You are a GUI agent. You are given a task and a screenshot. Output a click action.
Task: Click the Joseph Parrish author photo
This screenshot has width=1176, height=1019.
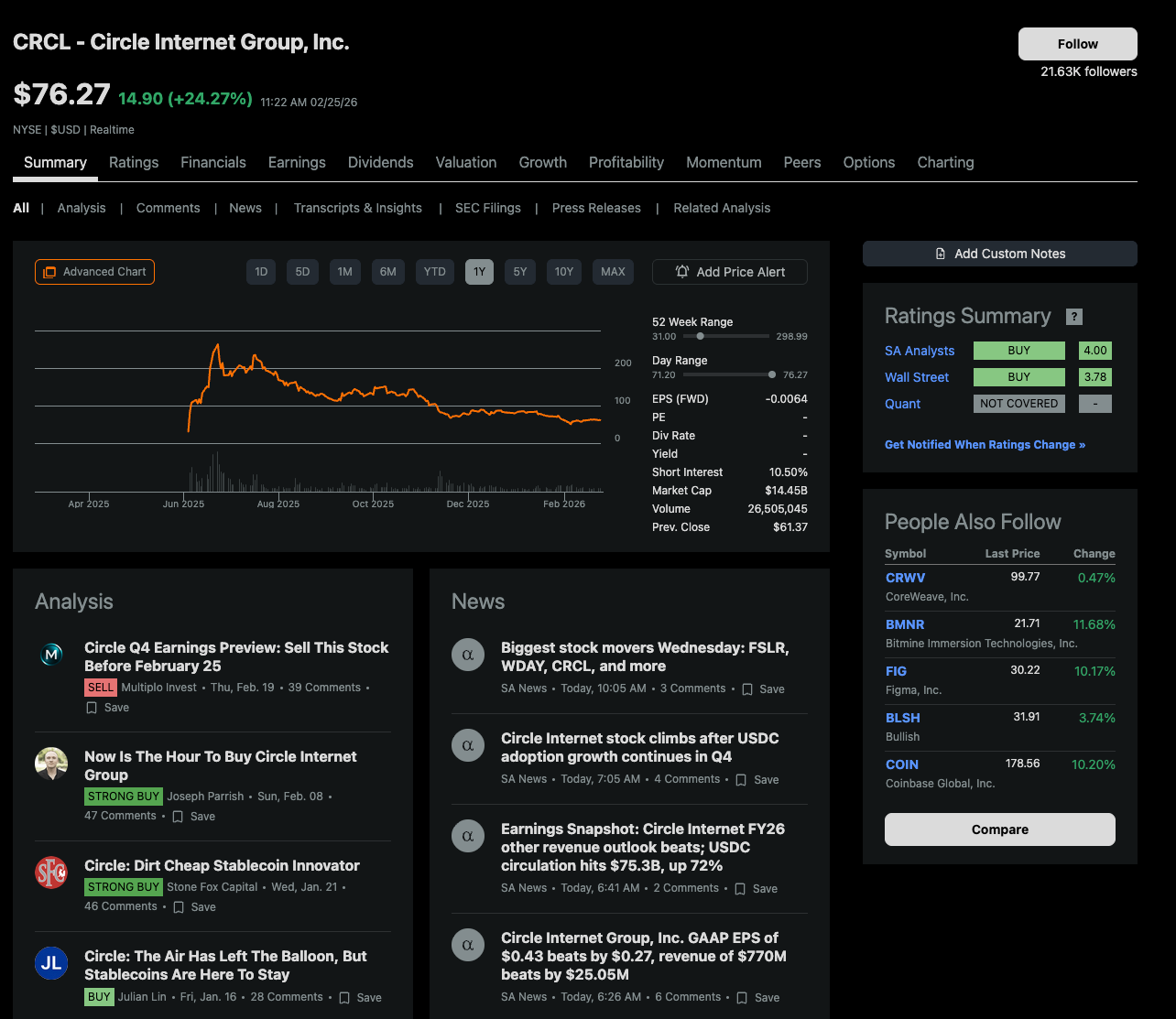[x=51, y=764]
